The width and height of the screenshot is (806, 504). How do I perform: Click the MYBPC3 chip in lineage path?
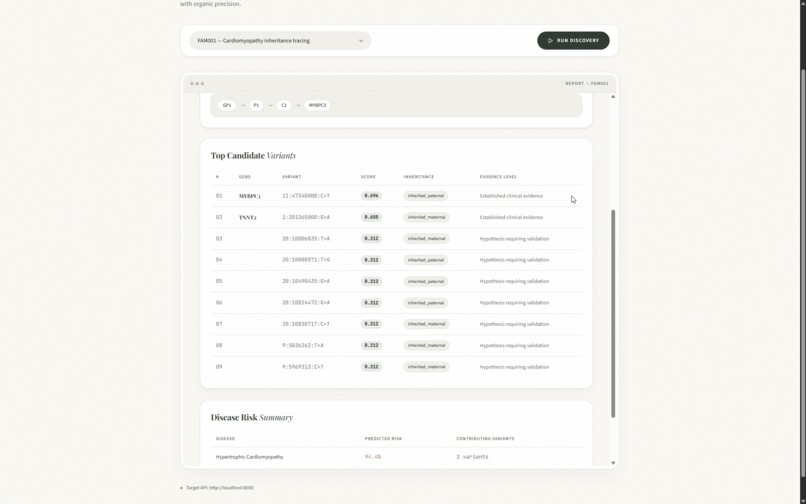coord(317,105)
